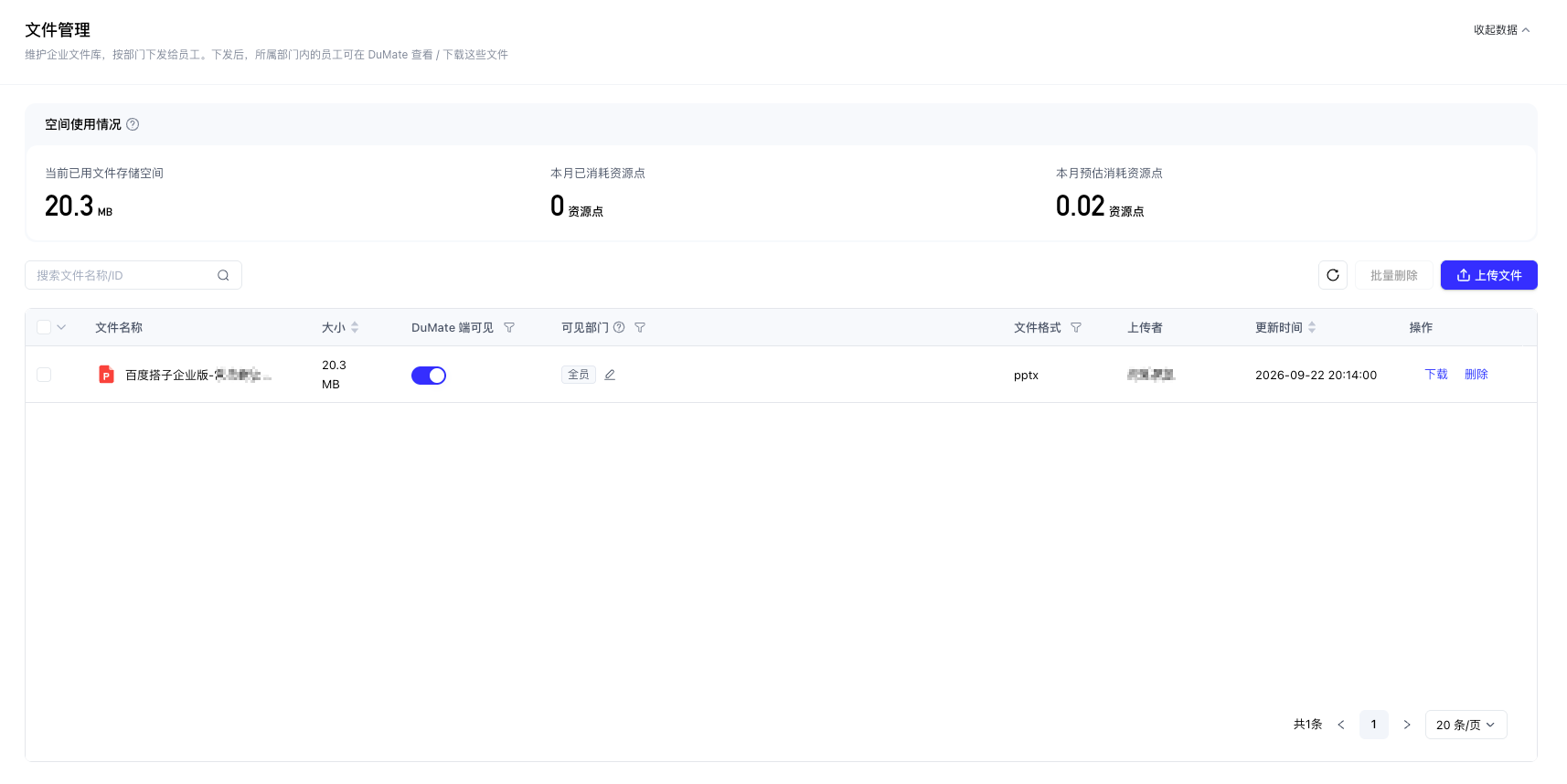
Task: Click the 上传者 column header
Action: pyautogui.click(x=1145, y=327)
